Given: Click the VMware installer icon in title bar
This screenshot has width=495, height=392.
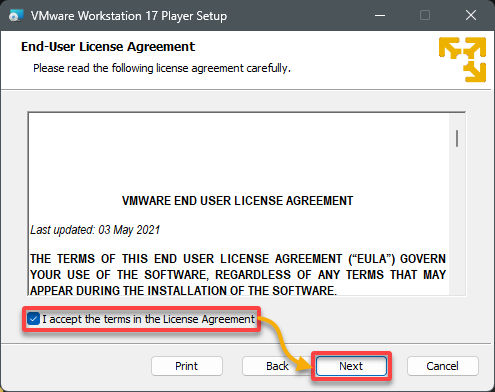Looking at the screenshot, I should [16, 15].
